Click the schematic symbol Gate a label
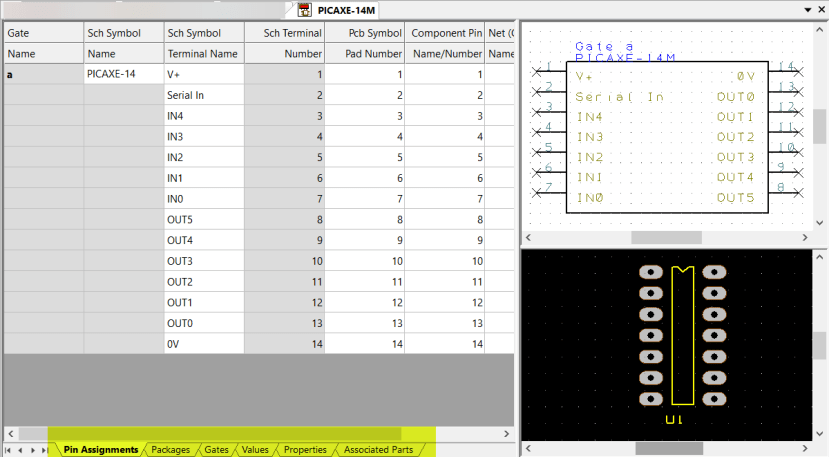The width and height of the screenshot is (829, 457). point(604,47)
